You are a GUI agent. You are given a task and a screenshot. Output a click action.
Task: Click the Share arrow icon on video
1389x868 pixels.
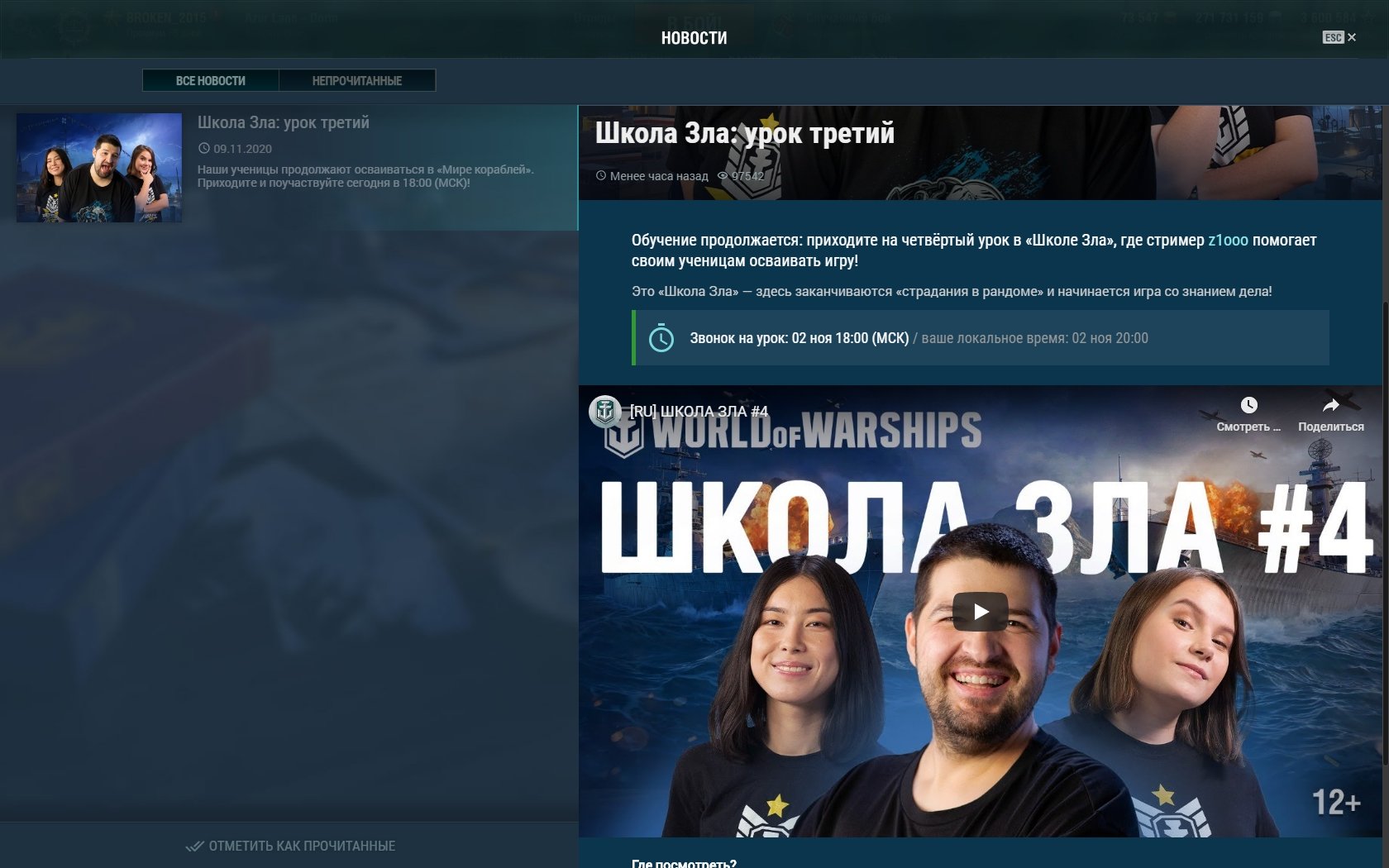tap(1330, 405)
